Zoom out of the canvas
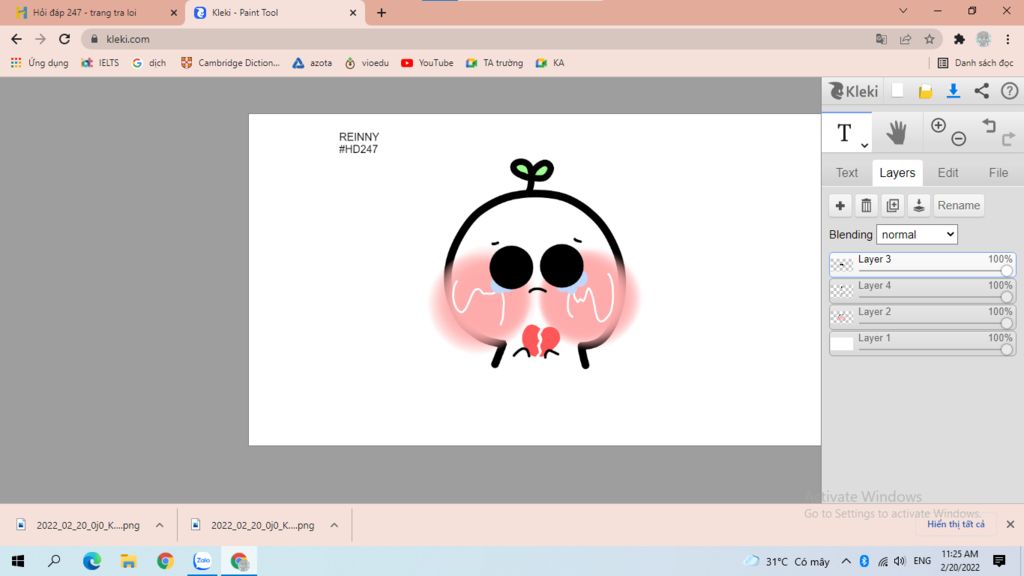The height and width of the screenshot is (576, 1024). click(959, 138)
